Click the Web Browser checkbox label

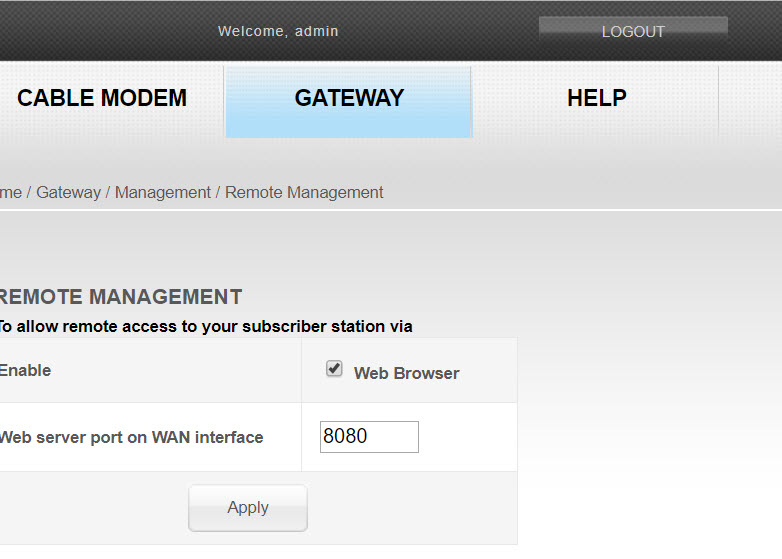tap(406, 373)
